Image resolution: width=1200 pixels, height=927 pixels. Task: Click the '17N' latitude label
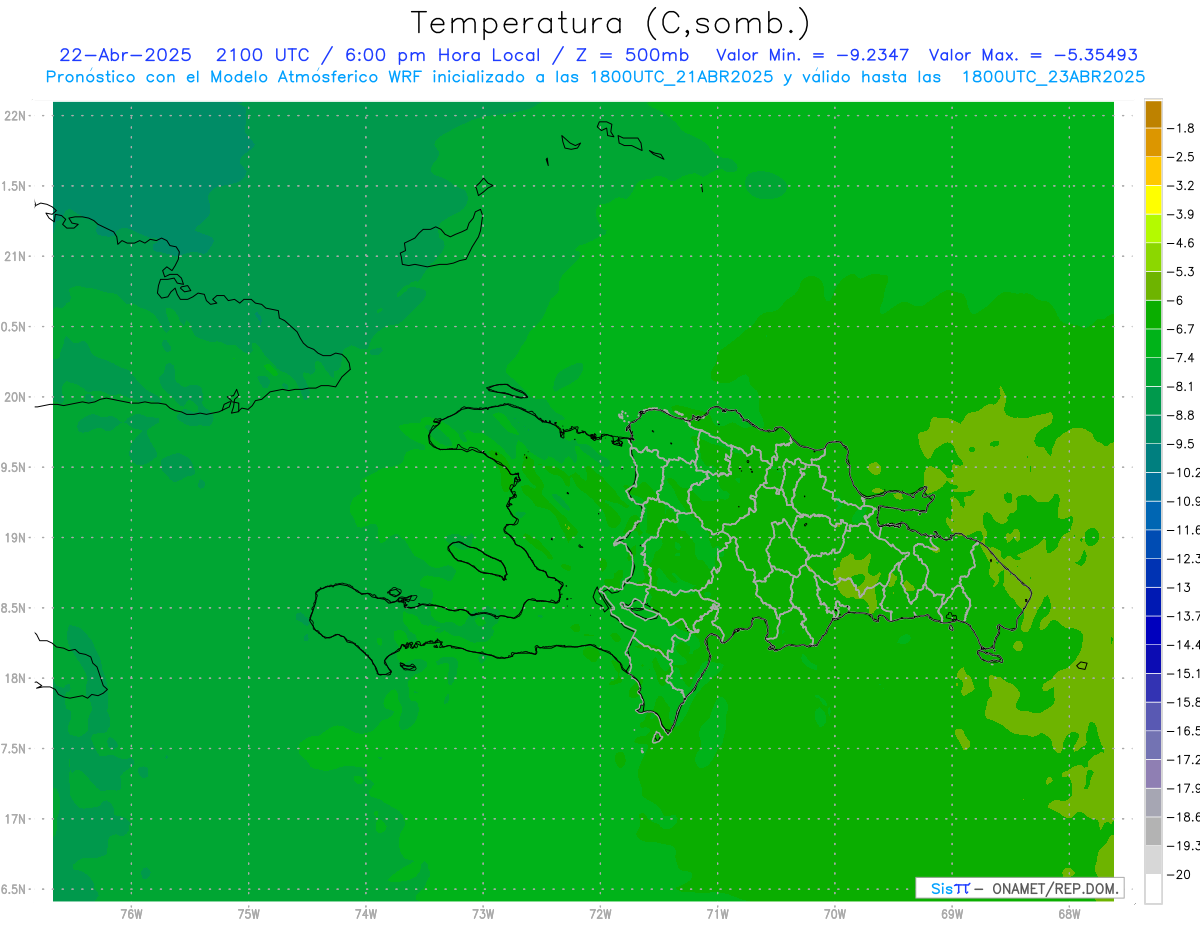click(x=16, y=819)
